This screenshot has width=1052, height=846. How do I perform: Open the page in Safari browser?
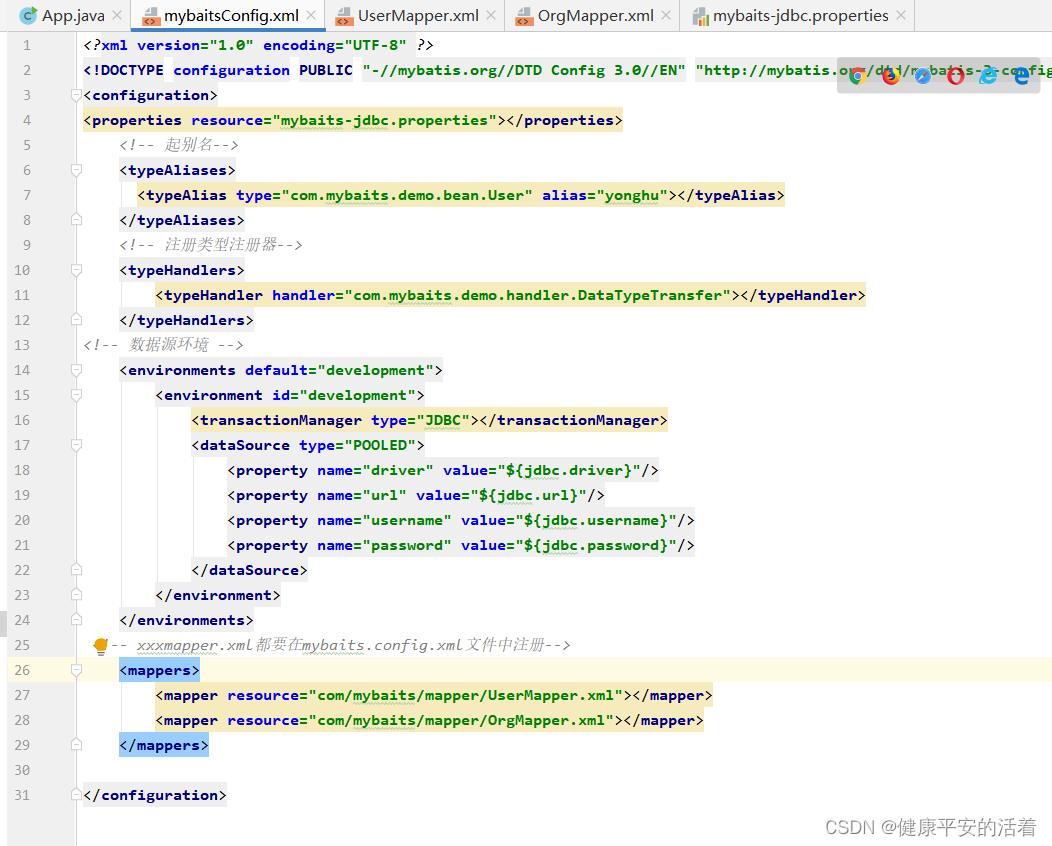tap(923, 76)
